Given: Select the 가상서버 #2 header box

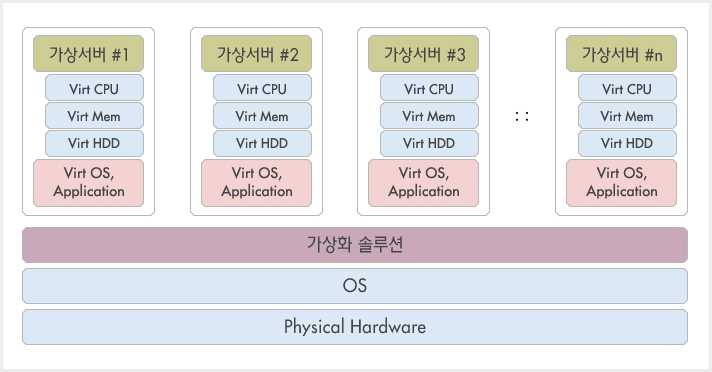Looking at the screenshot, I should 257,54.
